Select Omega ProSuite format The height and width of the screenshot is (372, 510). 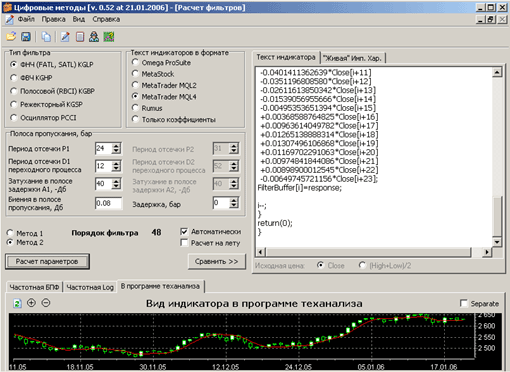coord(161,62)
